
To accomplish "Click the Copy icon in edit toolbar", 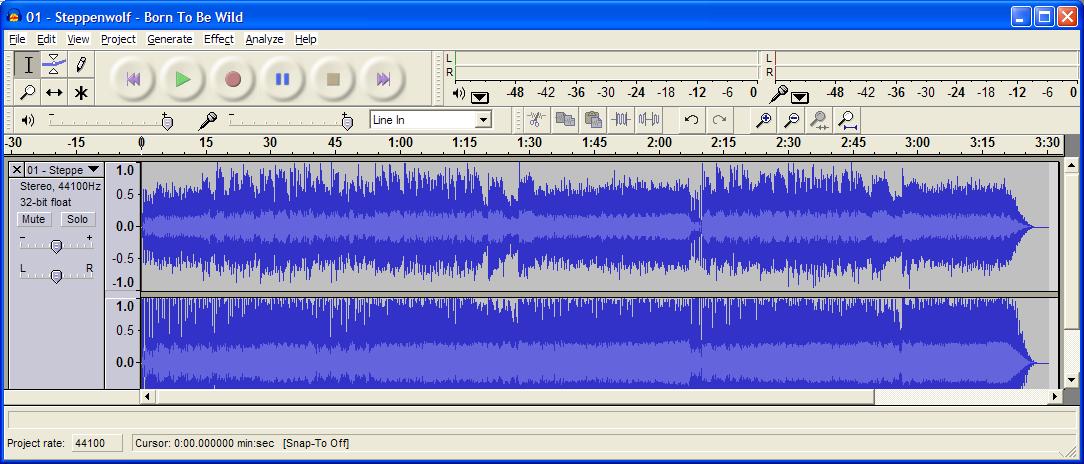I will pyautogui.click(x=565, y=120).
